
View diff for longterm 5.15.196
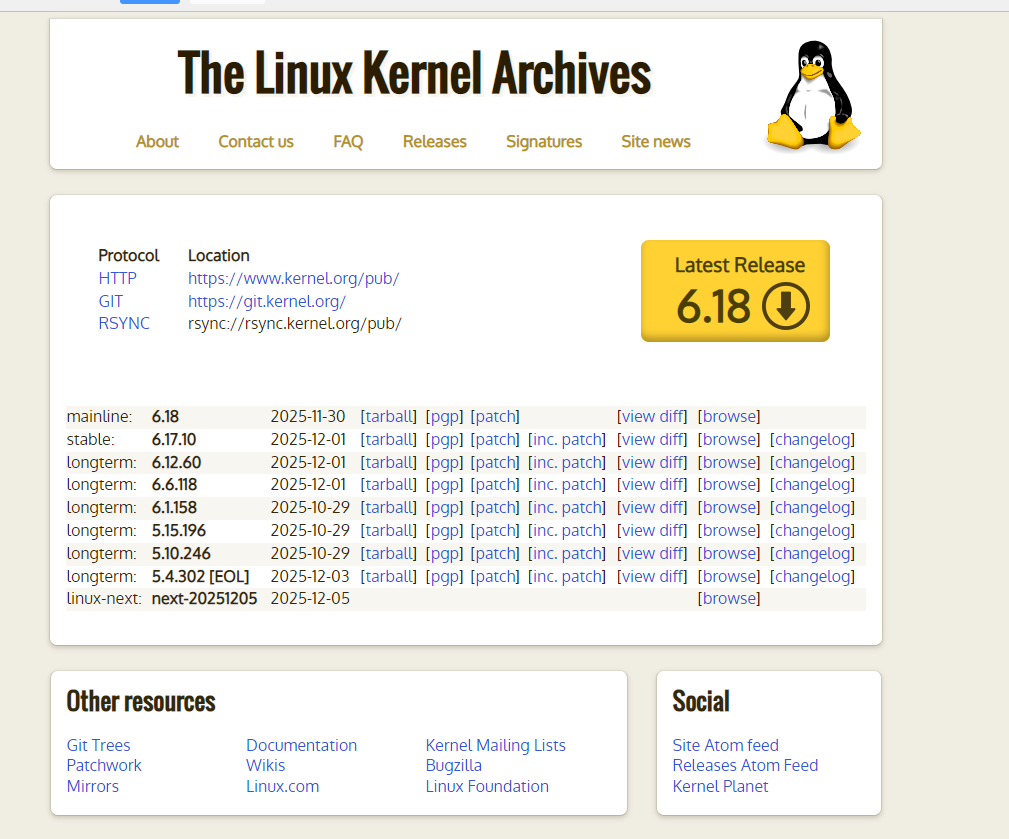(652, 531)
